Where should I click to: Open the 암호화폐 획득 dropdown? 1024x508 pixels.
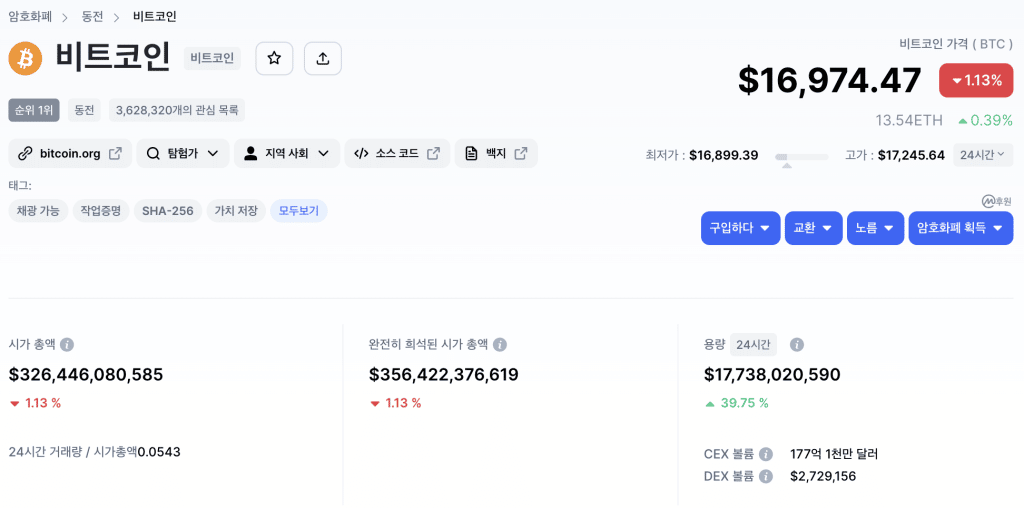(x=961, y=228)
